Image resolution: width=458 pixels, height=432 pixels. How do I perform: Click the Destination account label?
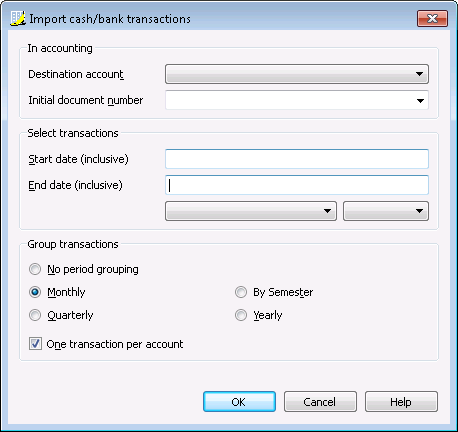(x=76, y=74)
